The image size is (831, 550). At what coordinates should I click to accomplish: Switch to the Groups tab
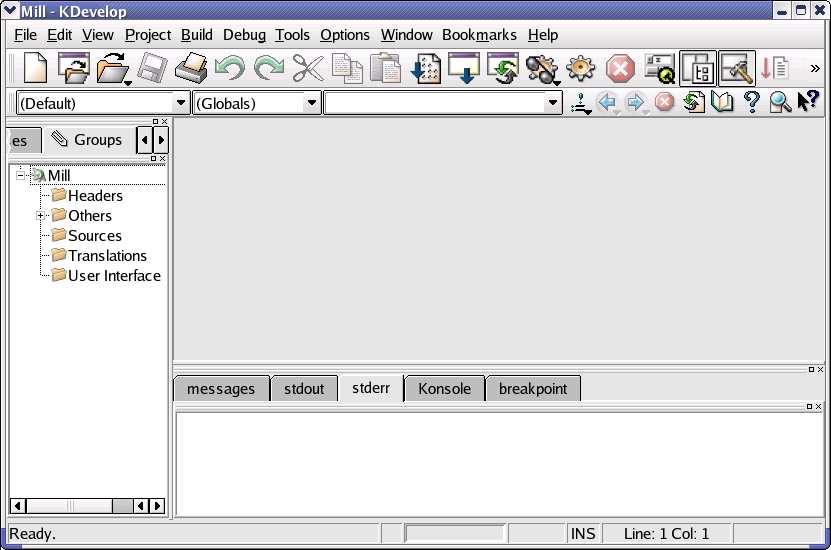pyautogui.click(x=88, y=140)
